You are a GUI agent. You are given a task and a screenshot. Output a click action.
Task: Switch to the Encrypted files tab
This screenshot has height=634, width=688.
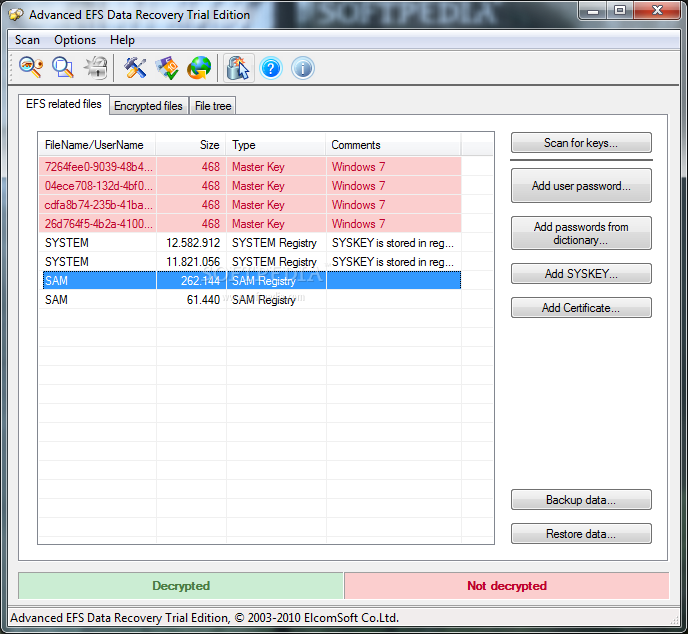pyautogui.click(x=148, y=106)
